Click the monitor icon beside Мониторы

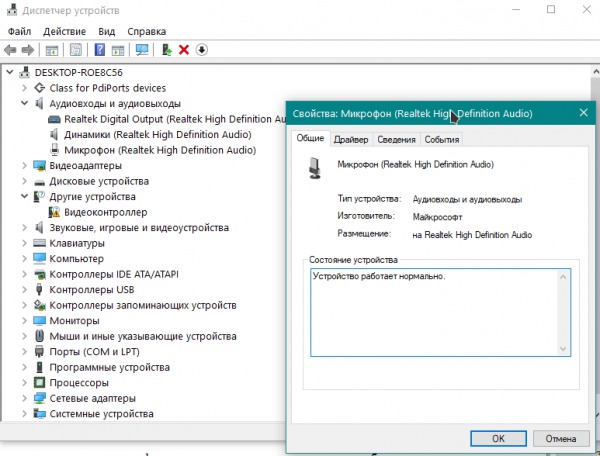pos(39,321)
